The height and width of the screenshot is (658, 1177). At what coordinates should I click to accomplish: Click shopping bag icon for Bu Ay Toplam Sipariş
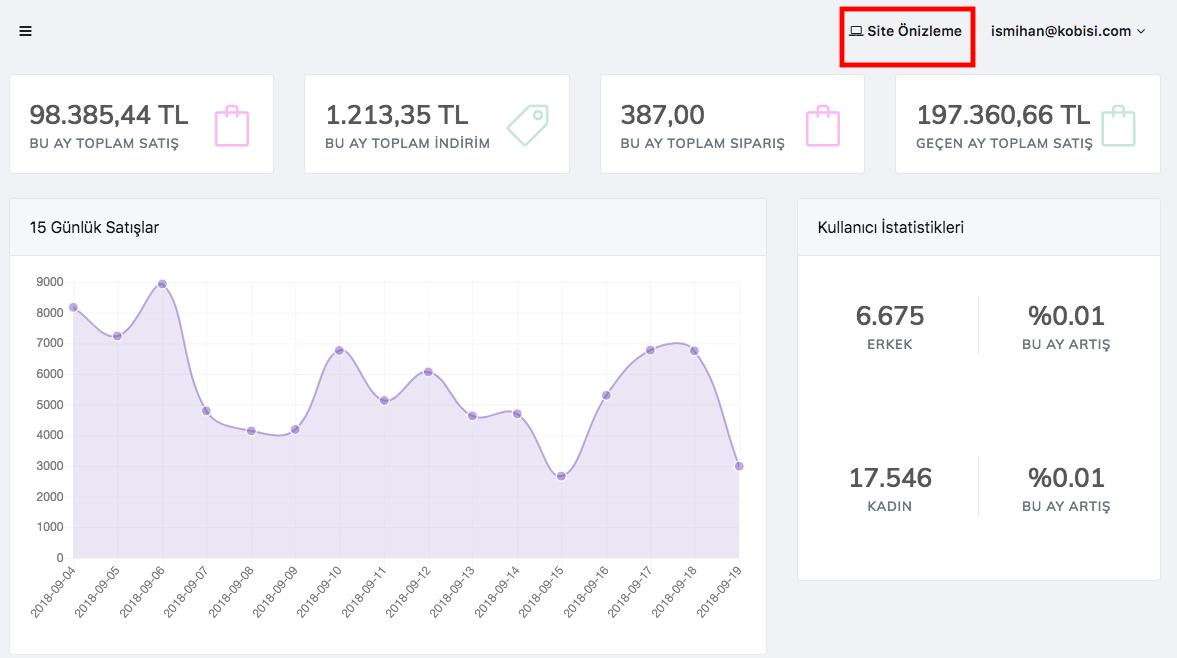coord(823,125)
